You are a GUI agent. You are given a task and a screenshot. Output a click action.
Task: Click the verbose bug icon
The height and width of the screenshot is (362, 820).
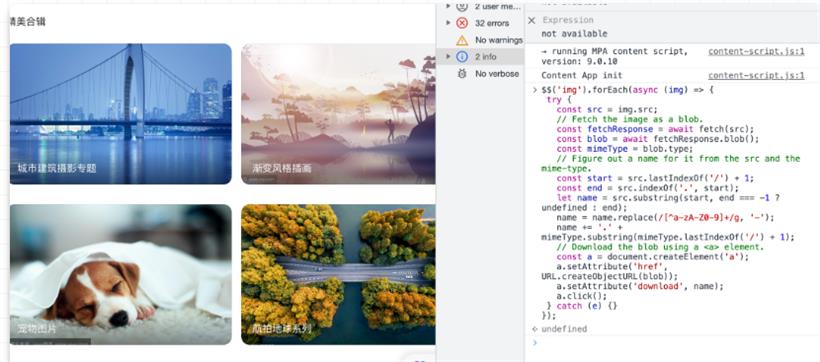pyautogui.click(x=462, y=74)
